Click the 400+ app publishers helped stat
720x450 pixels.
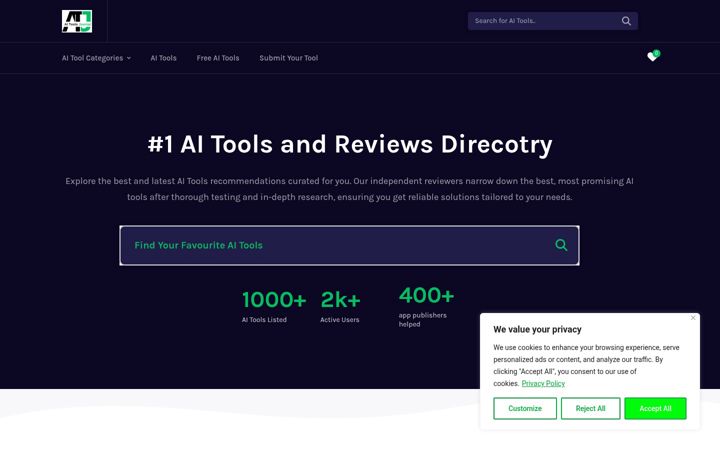pyautogui.click(x=426, y=307)
